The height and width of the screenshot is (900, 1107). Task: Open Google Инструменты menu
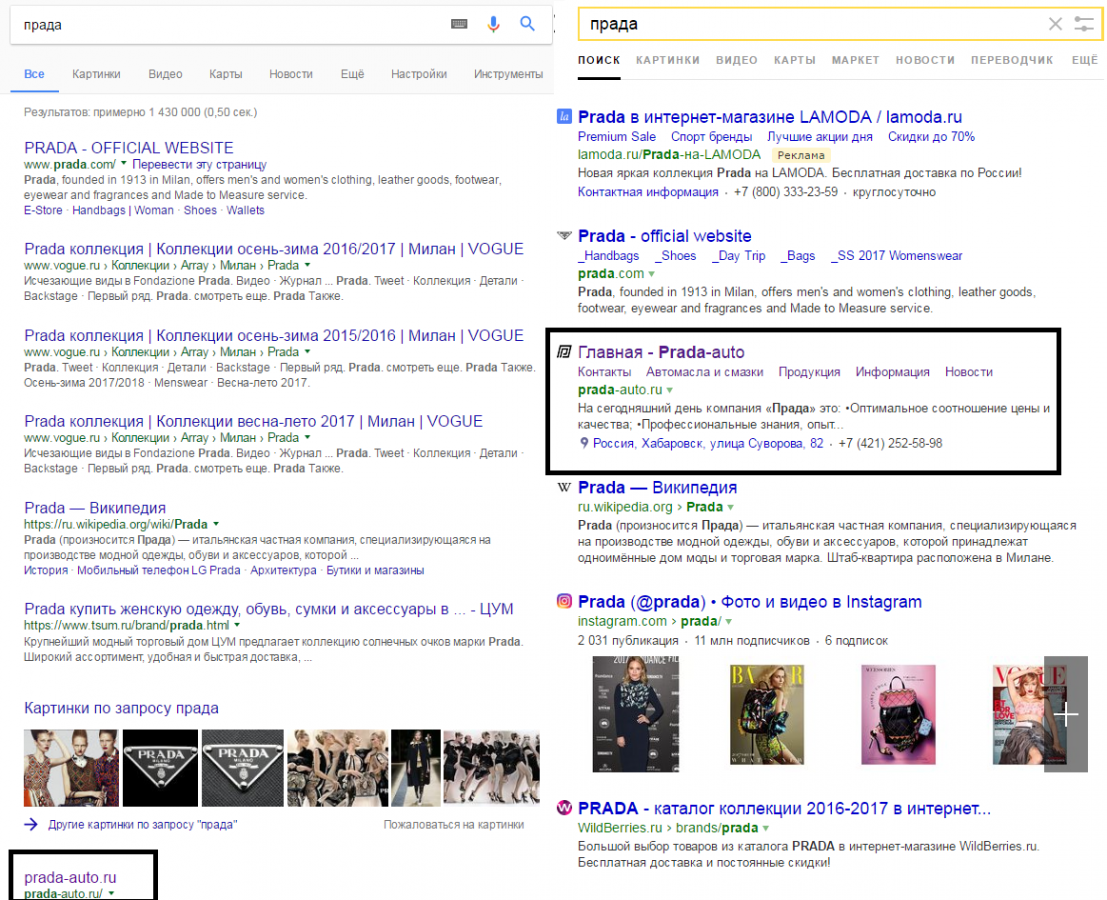click(508, 74)
